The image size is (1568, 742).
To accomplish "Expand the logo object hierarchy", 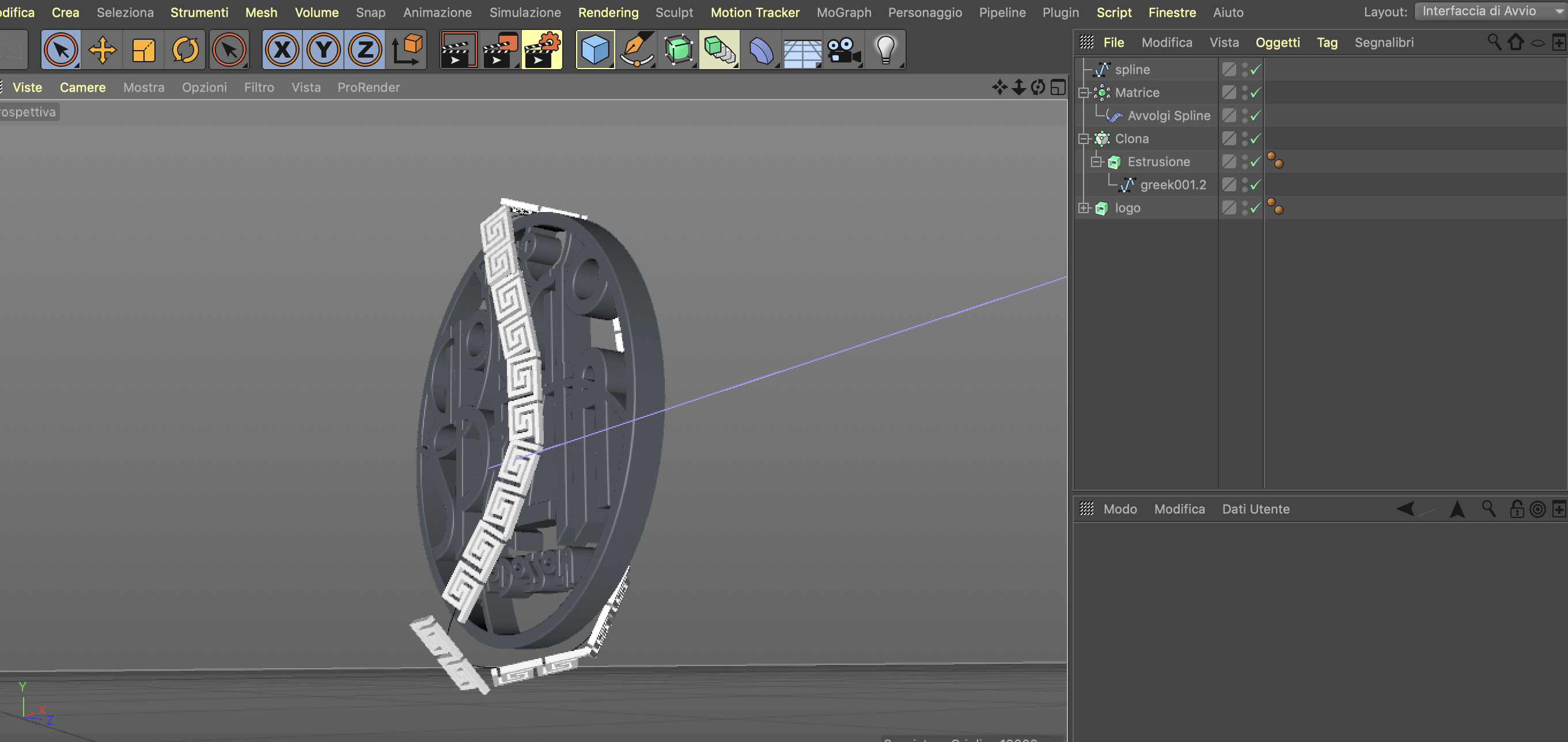I will click(x=1084, y=208).
